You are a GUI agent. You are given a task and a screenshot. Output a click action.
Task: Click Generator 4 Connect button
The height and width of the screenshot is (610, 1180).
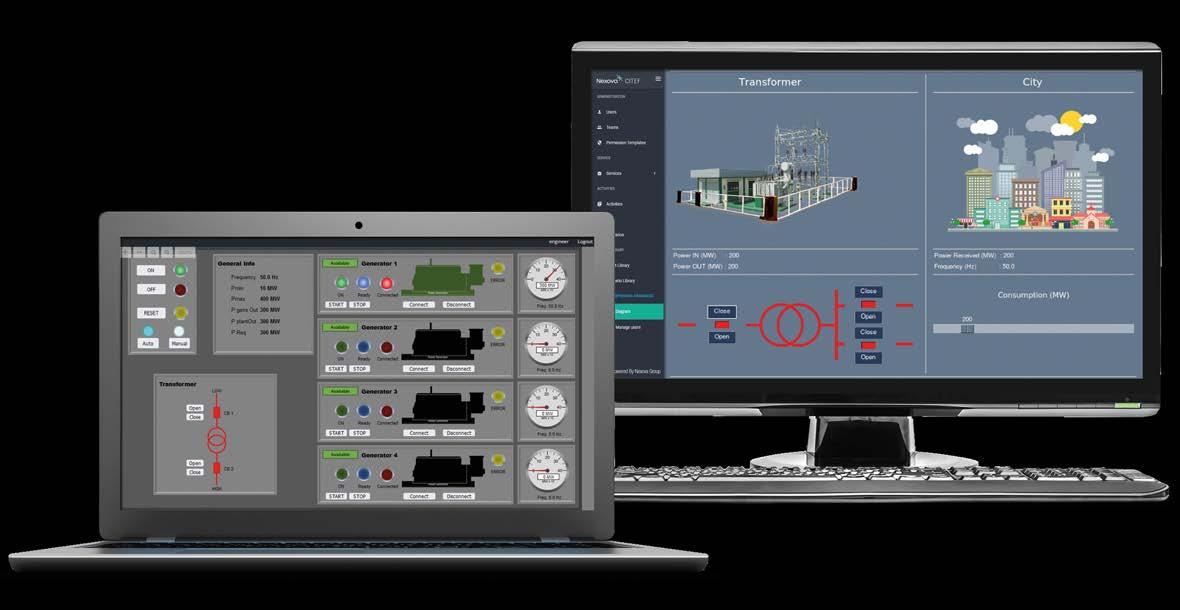pos(419,496)
